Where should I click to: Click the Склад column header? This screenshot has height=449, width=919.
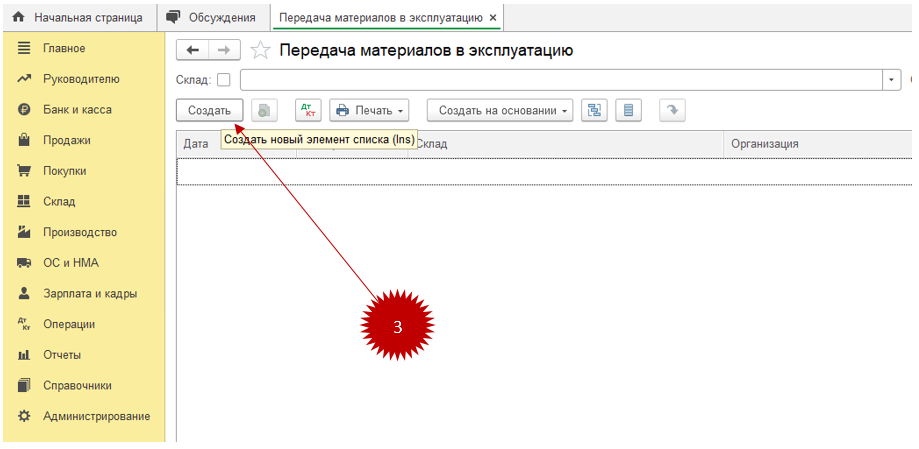(x=566, y=144)
